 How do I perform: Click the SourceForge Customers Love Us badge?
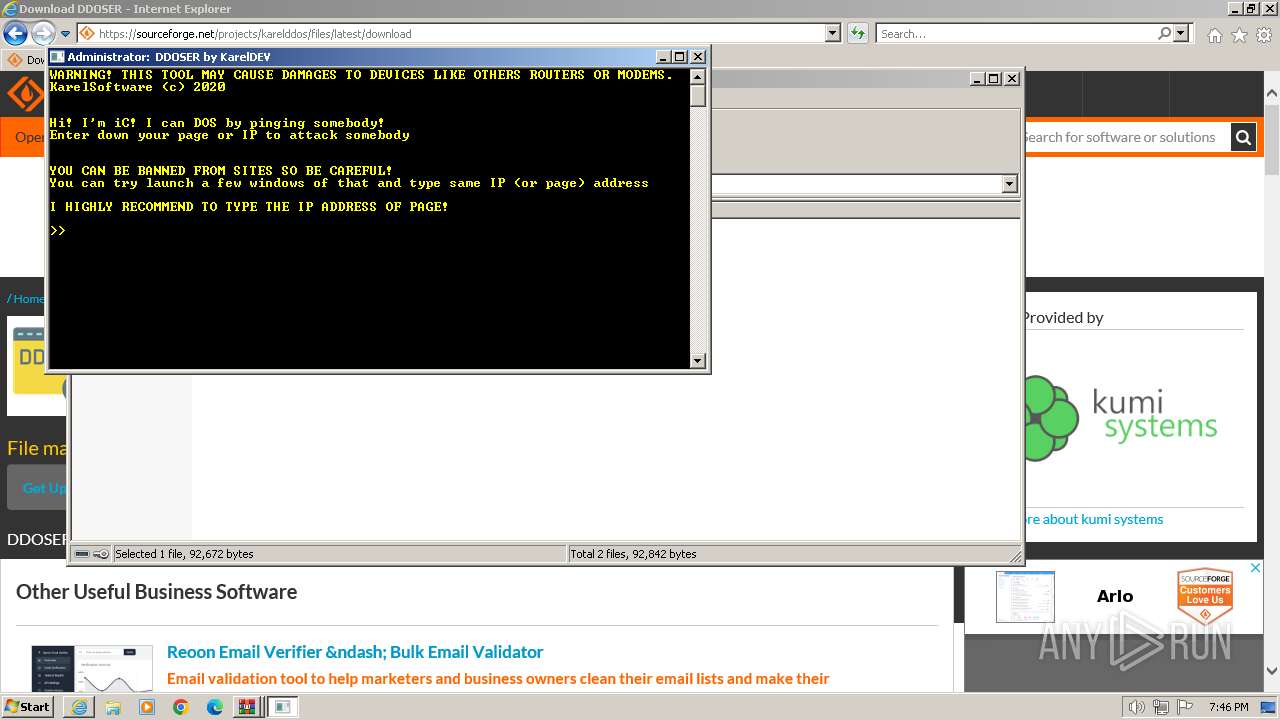coord(1205,597)
